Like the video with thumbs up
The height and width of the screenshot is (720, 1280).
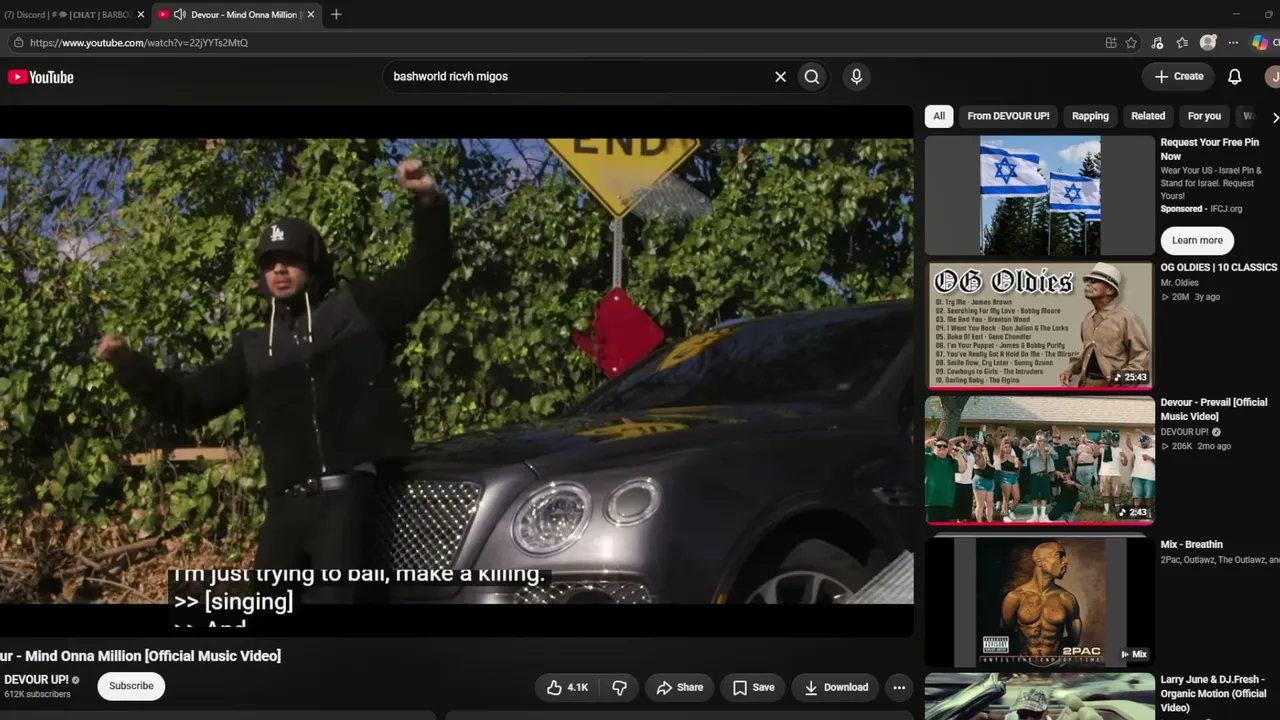(566, 687)
